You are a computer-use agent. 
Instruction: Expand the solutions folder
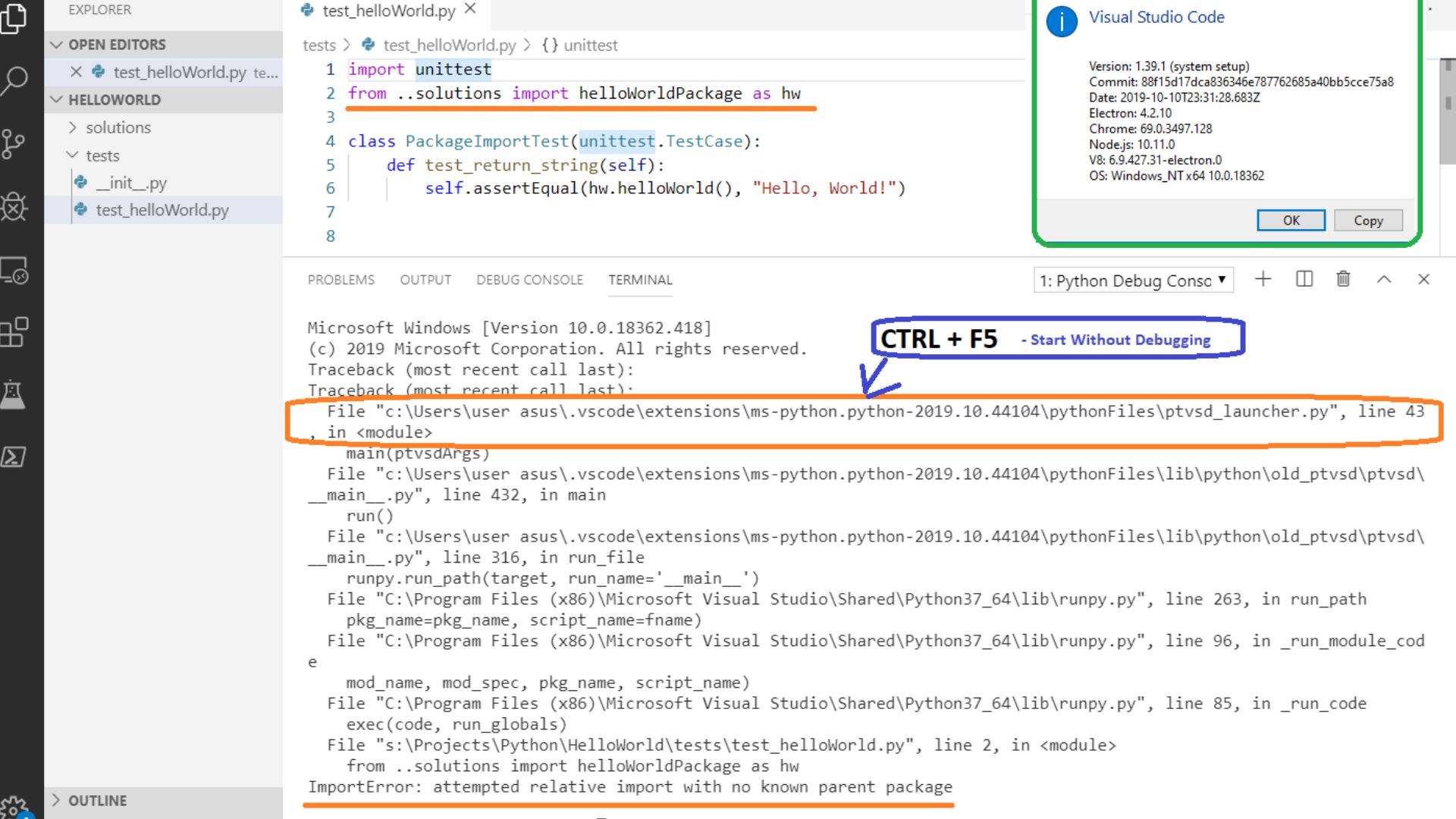(x=118, y=127)
